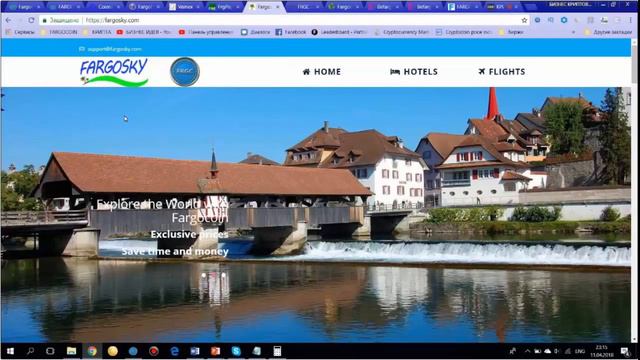Switch to the Vernos browser tab
Viewport: 640px width, 360px height.
tap(184, 7)
